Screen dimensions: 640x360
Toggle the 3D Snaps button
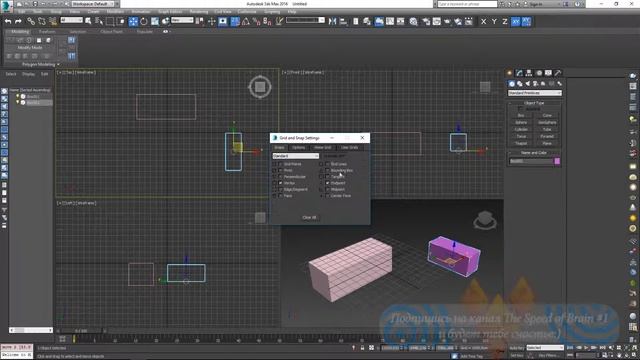coord(235,21)
